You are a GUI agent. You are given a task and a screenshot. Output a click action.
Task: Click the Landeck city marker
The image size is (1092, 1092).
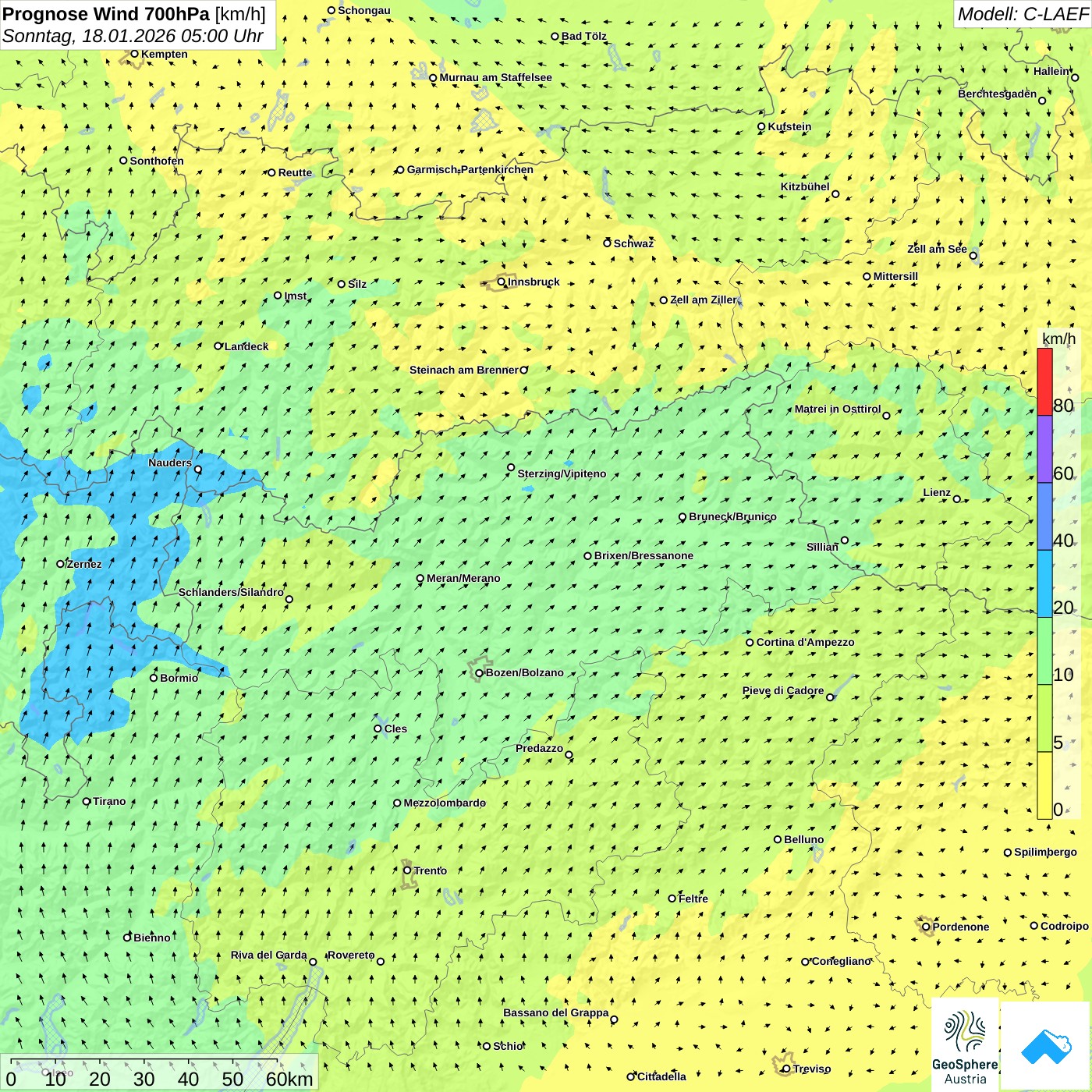[218, 346]
